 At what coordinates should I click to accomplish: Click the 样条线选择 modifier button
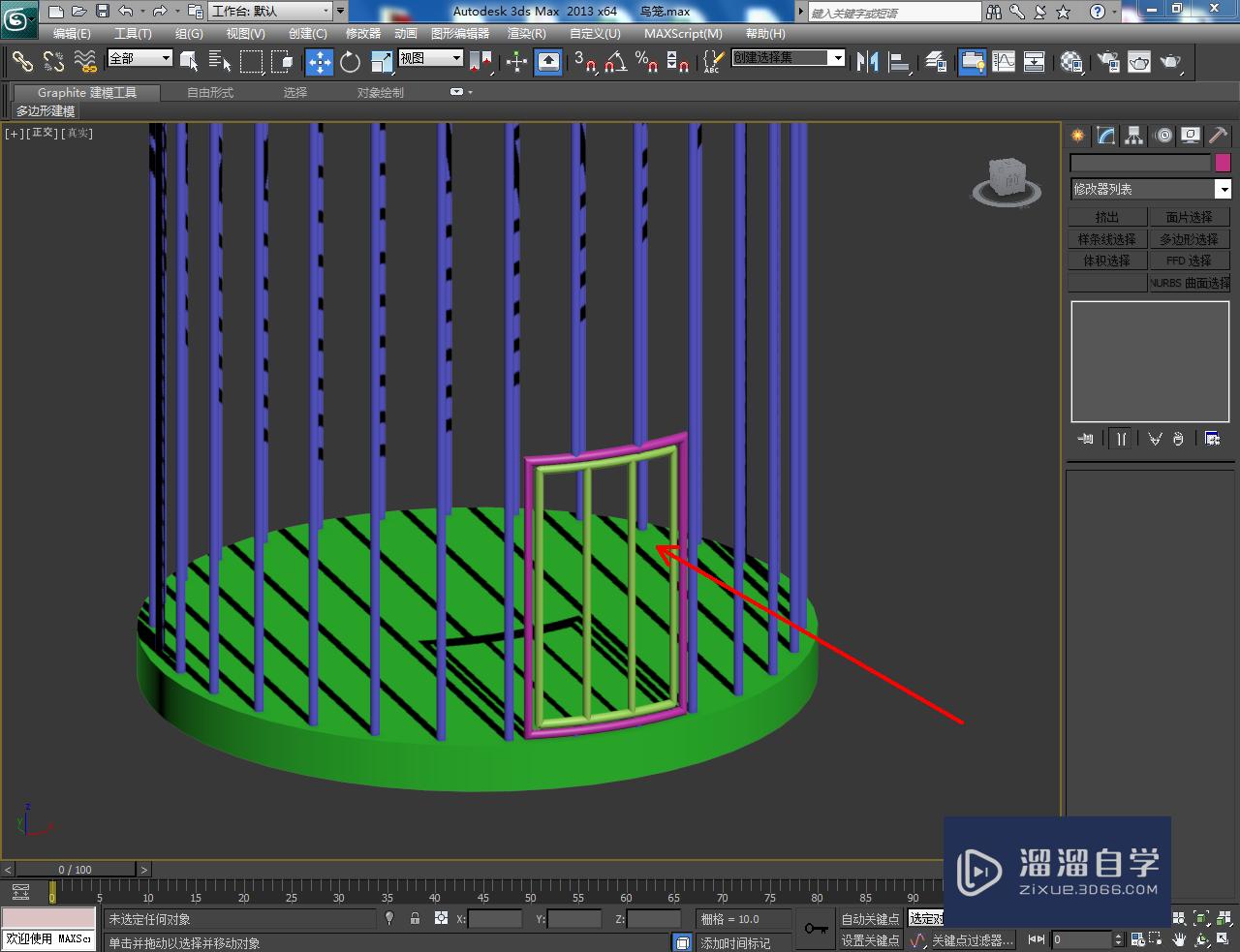tap(1107, 238)
